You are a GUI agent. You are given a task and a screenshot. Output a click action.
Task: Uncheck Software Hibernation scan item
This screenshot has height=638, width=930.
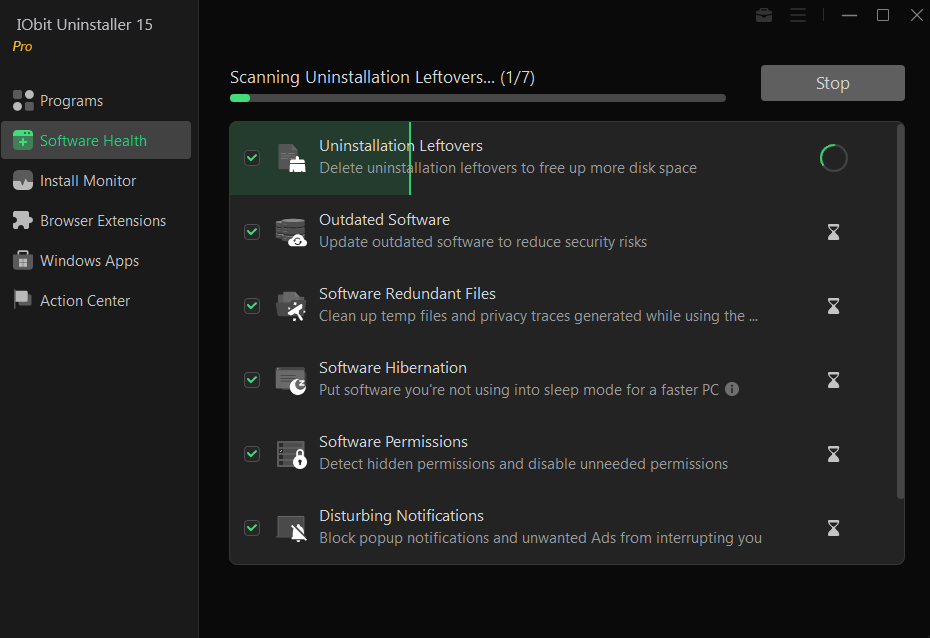pyautogui.click(x=252, y=379)
